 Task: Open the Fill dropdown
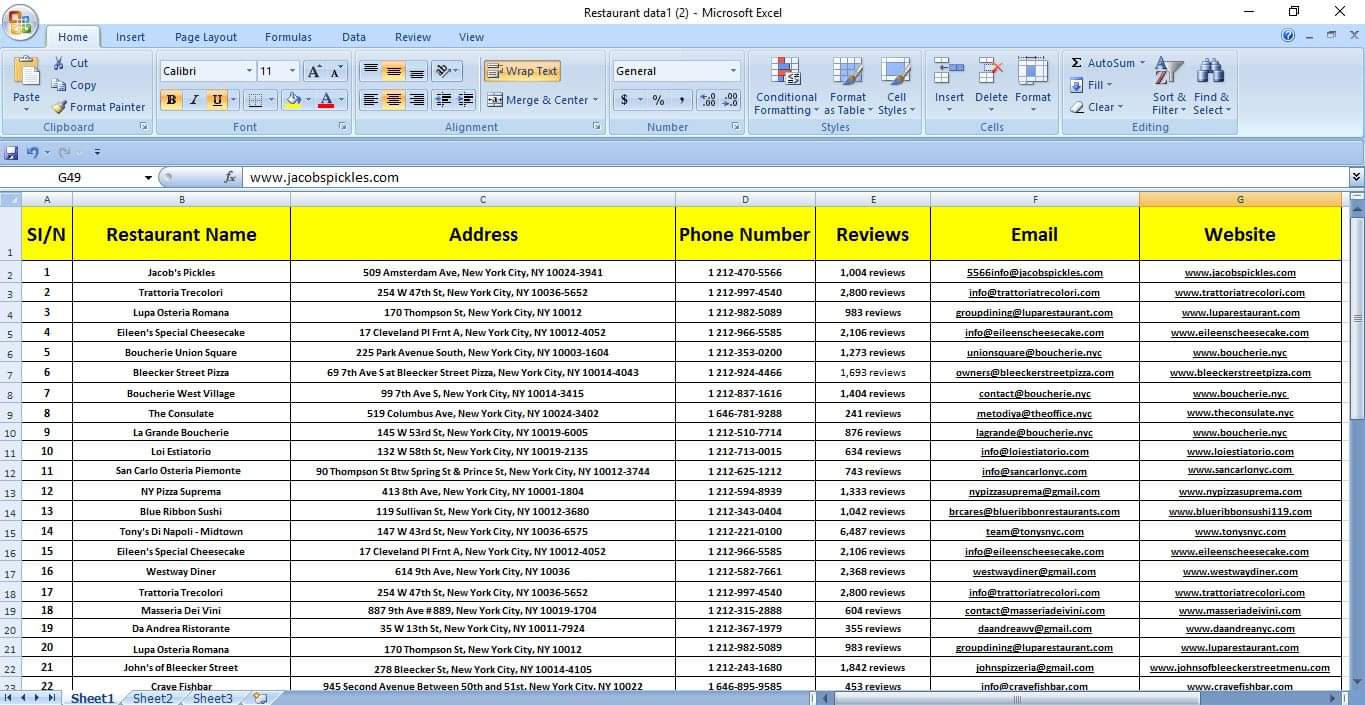click(1092, 85)
